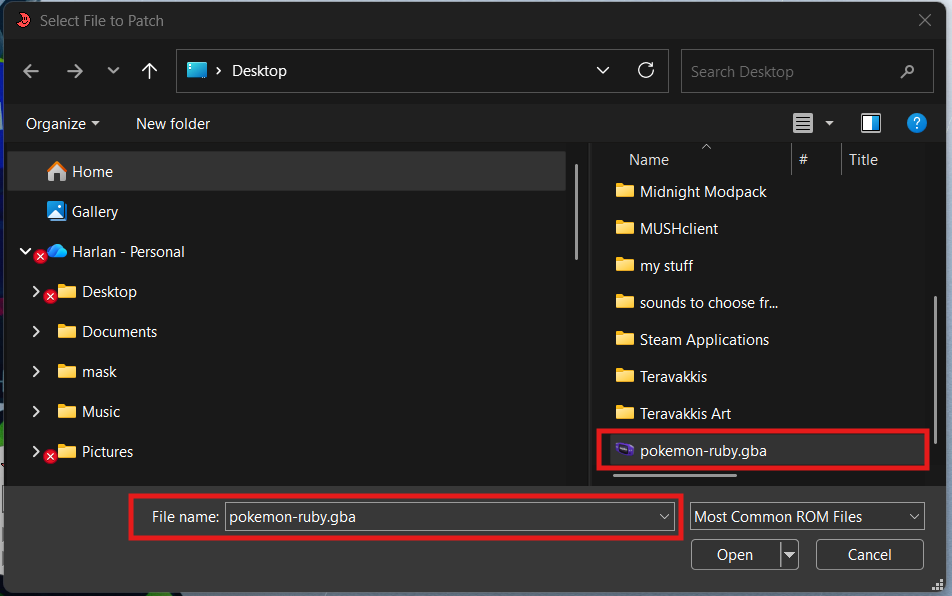Image resolution: width=952 pixels, height=596 pixels.
Task: Select mask folder in navigation tree
Action: pos(99,372)
